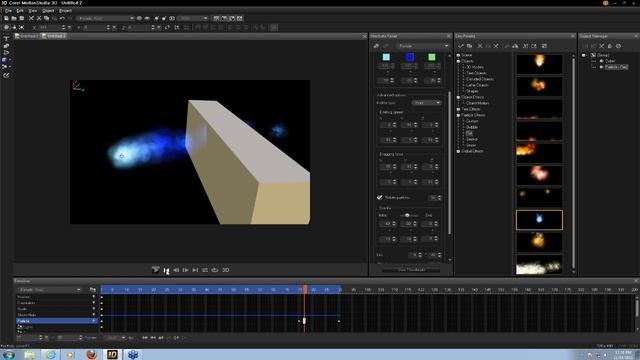Viewport: 640px width, 360px height.
Task: Open the Attribute Panel property dropdown
Action: pos(423,46)
